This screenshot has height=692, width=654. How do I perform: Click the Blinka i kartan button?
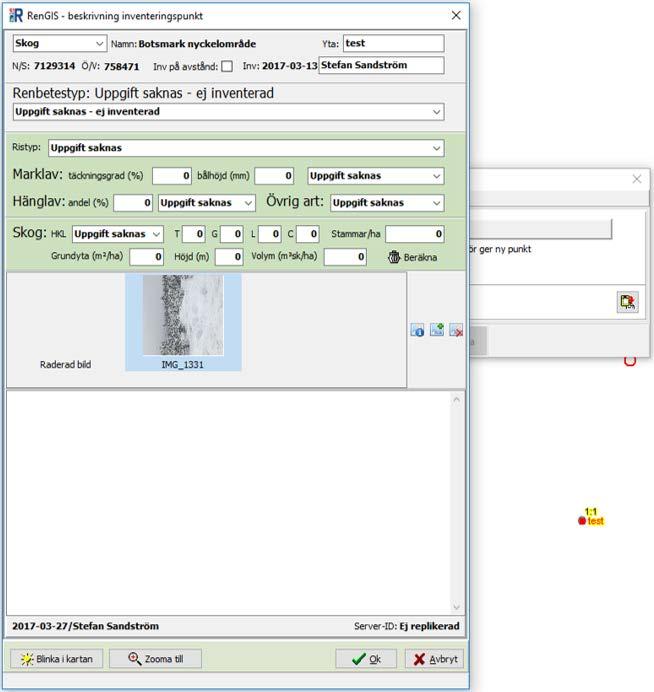click(x=56, y=659)
